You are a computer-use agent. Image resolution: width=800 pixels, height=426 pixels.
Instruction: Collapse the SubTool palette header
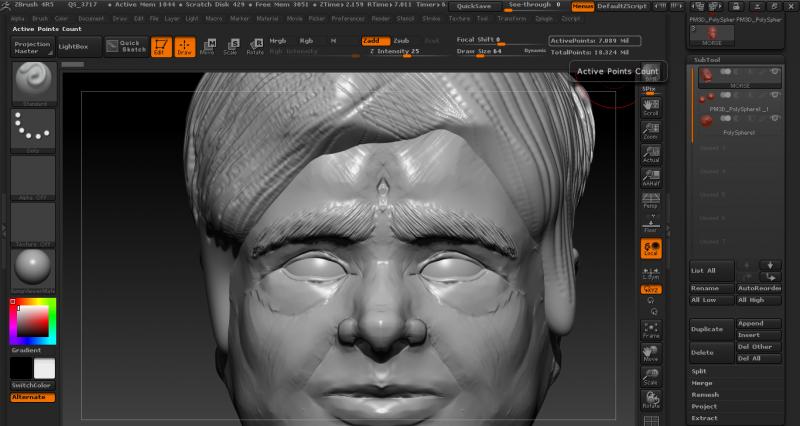click(x=707, y=60)
